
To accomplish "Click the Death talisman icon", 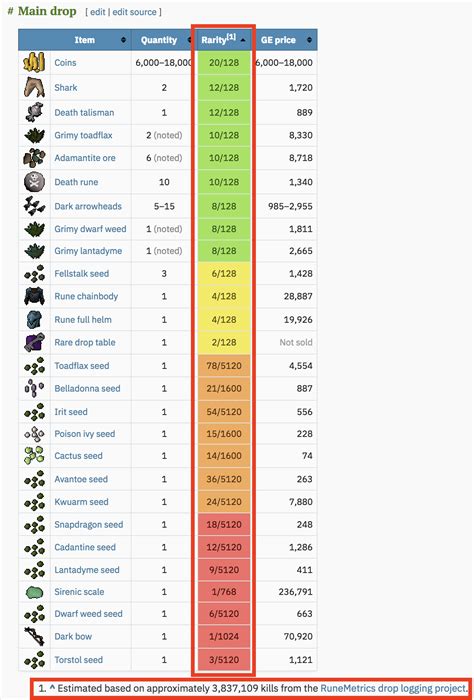I will pos(34,112).
